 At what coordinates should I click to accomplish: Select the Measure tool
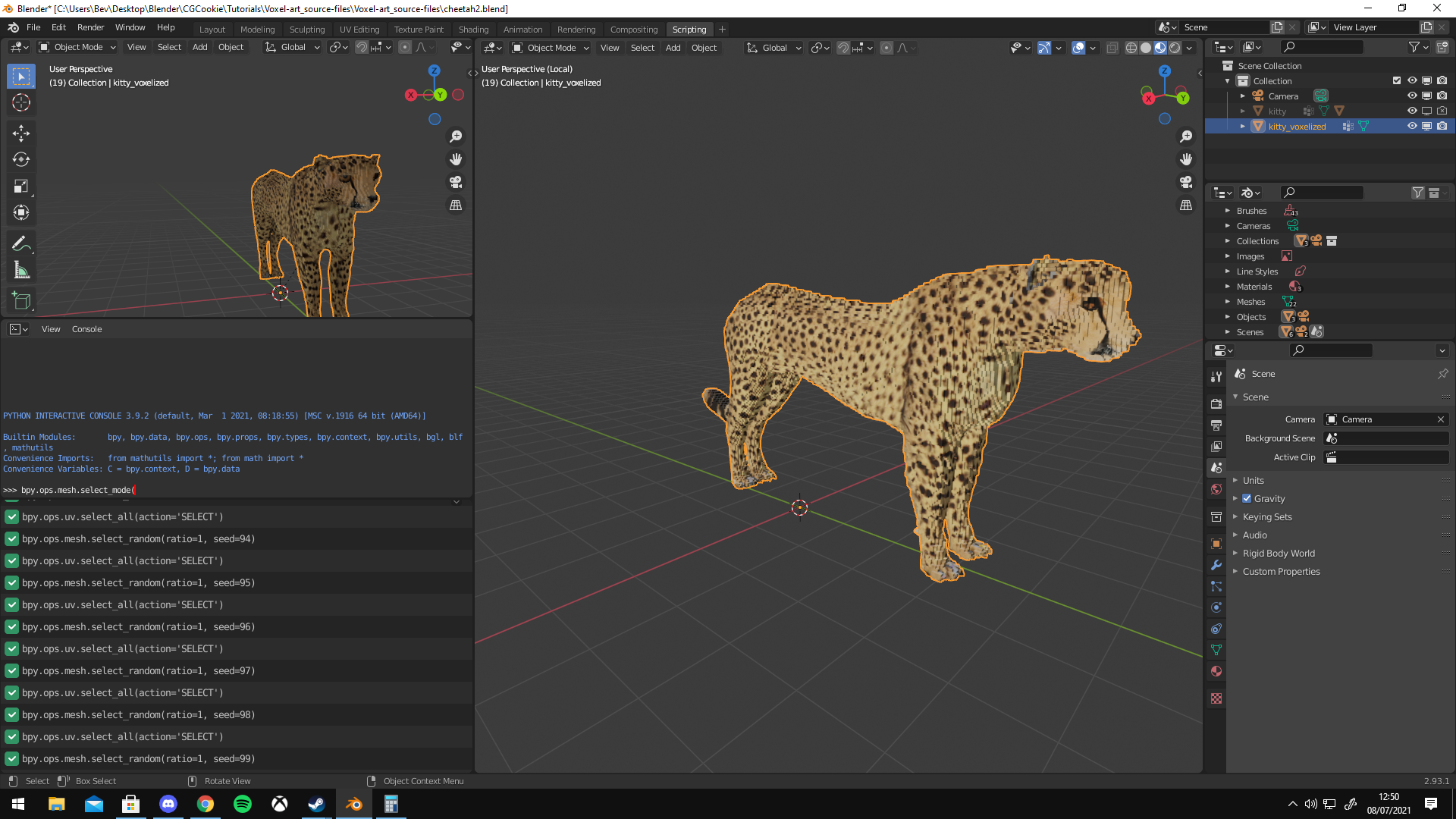point(21,271)
